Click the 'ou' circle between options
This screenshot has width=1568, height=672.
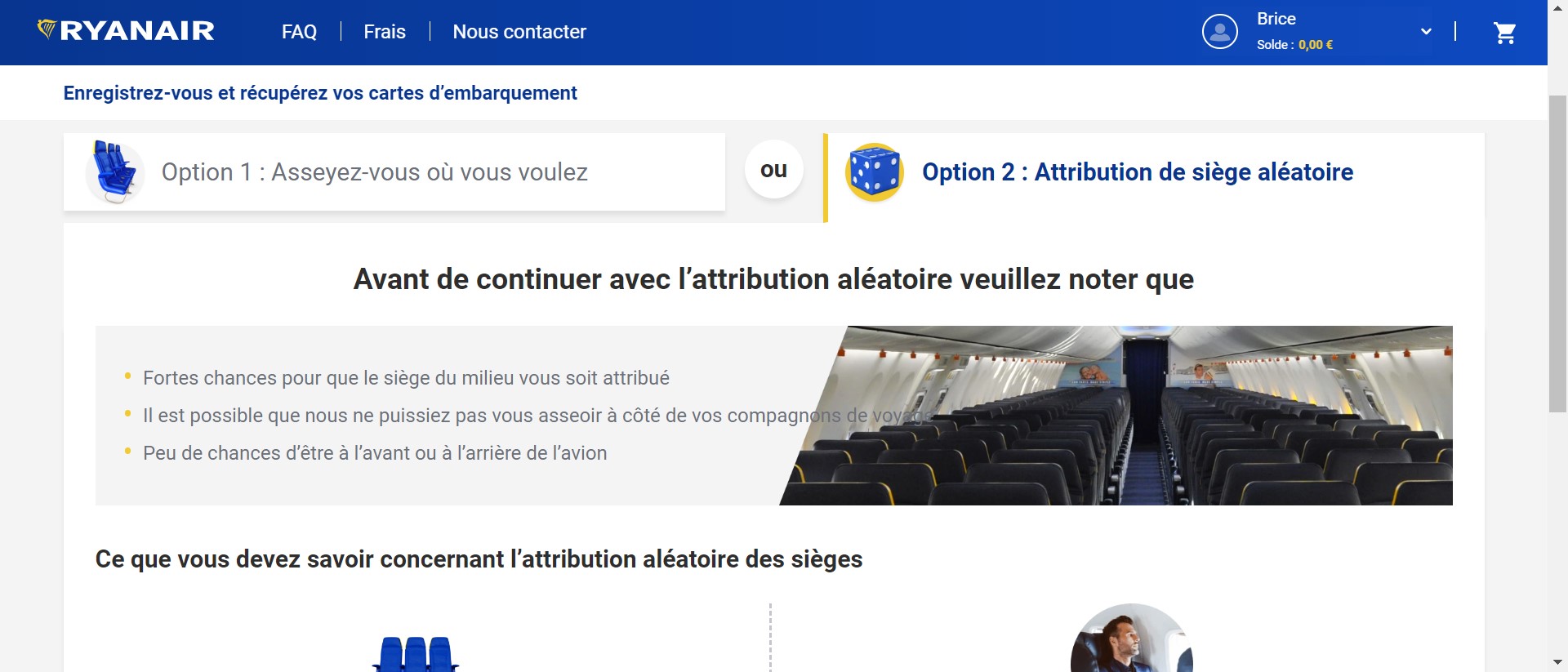pos(773,170)
